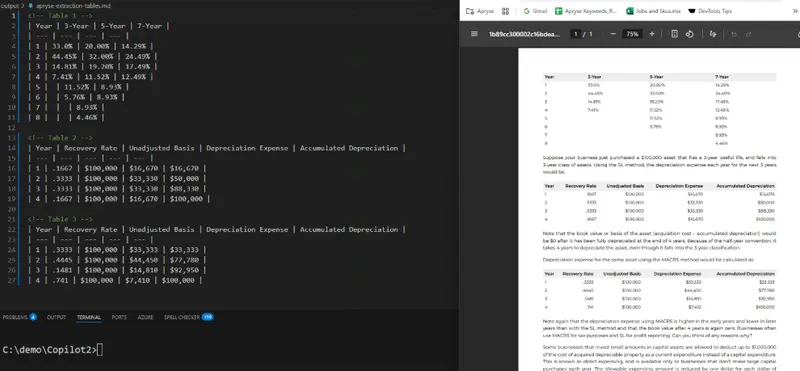Click the Table 1 comment line
Image resolution: width=800 pixels, height=371 pixels.
60,16
